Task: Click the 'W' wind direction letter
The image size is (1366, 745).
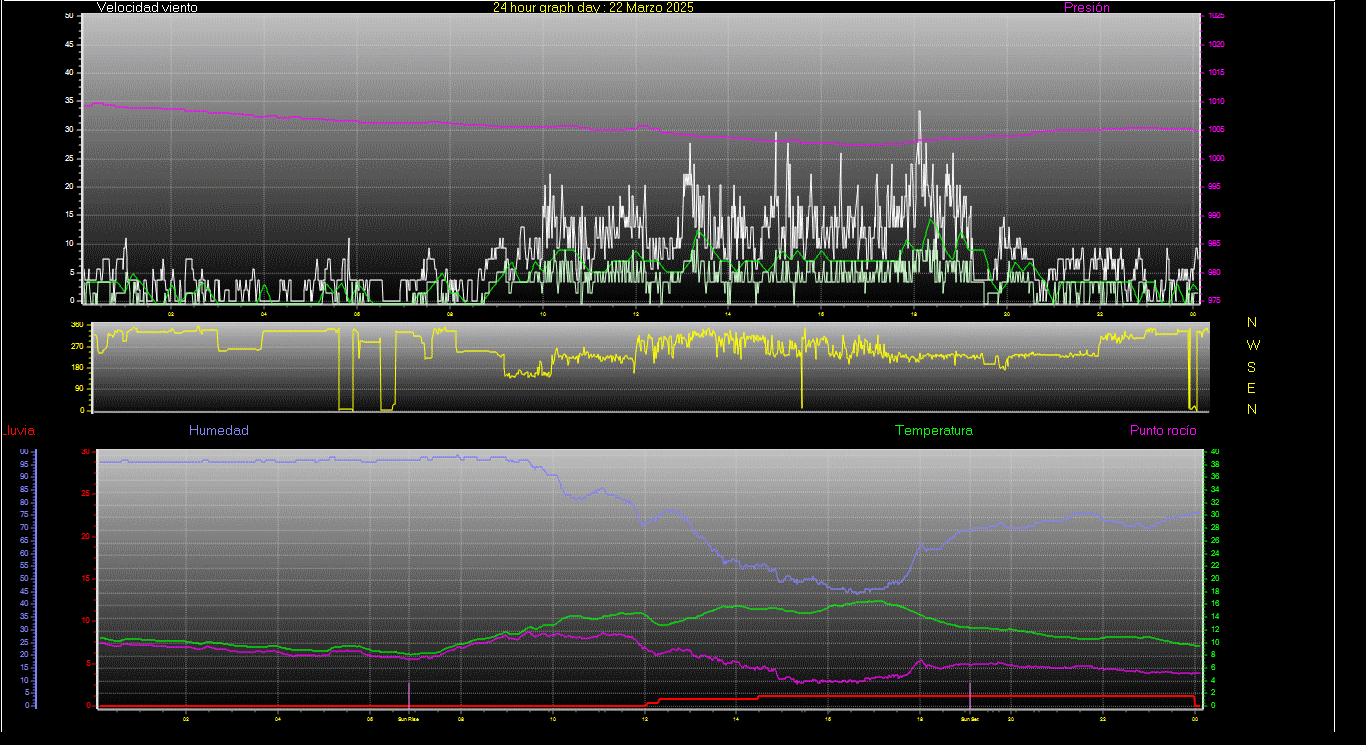Action: 1253,345
